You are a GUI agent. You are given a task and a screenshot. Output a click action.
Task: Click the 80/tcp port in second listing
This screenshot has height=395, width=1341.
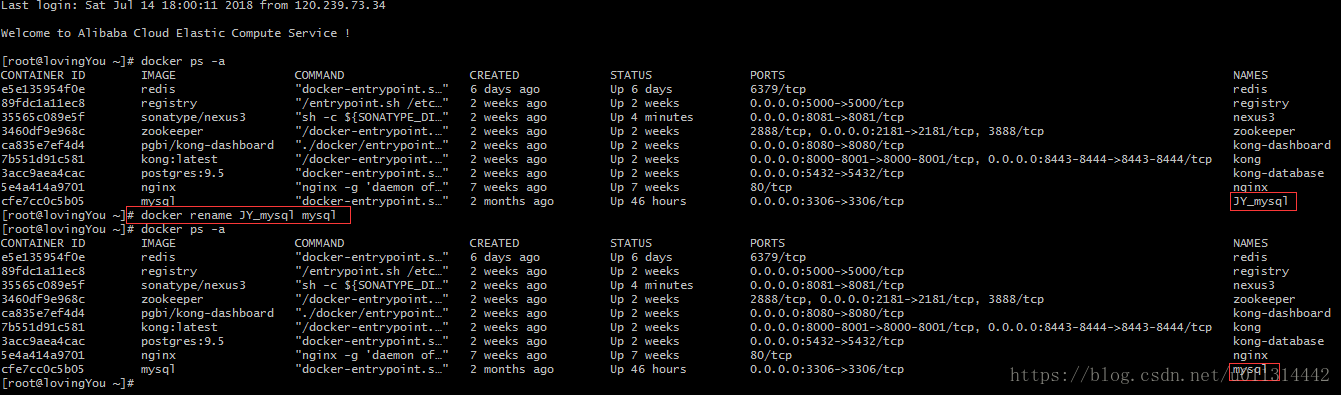tap(771, 356)
